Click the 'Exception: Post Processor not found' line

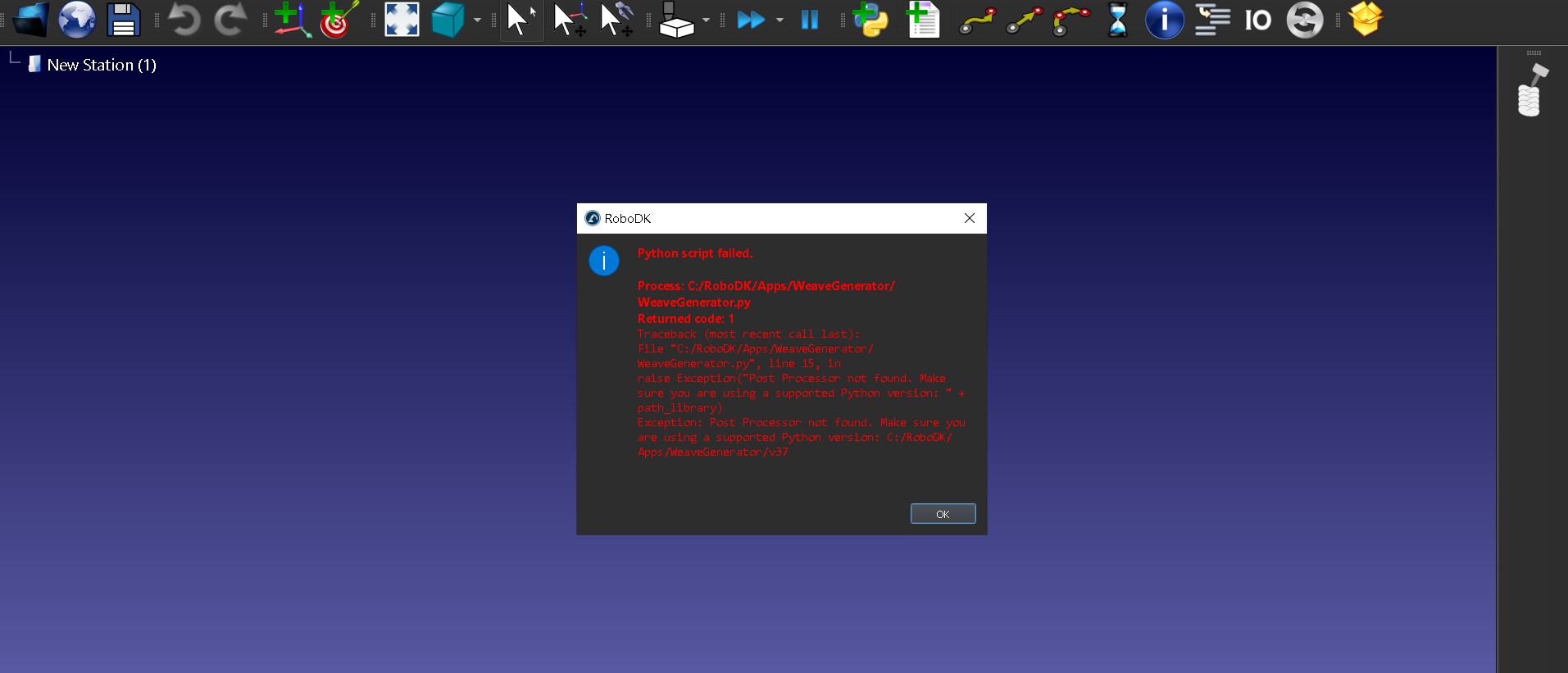(802, 422)
